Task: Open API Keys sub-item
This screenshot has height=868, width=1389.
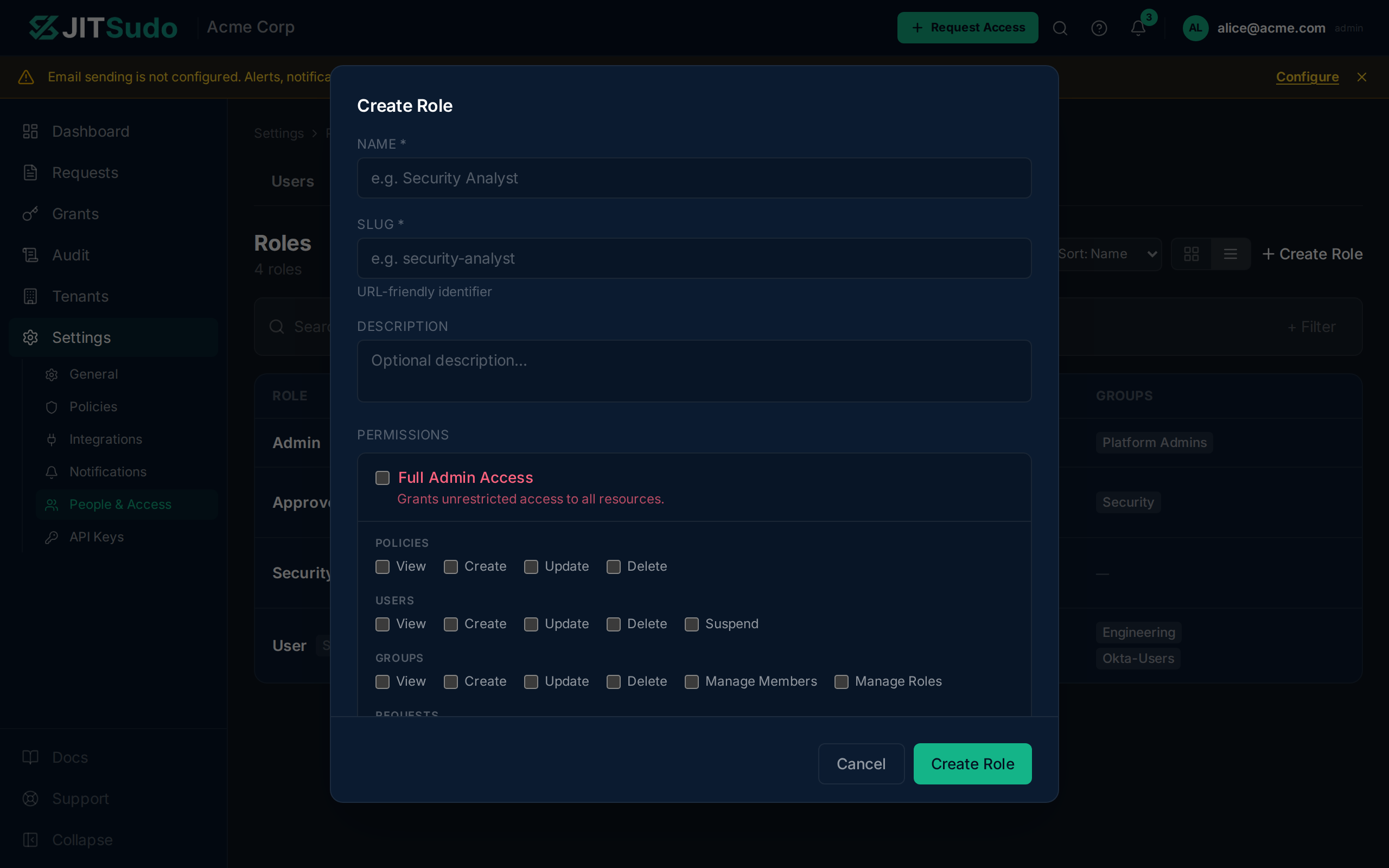Action: click(x=126, y=537)
